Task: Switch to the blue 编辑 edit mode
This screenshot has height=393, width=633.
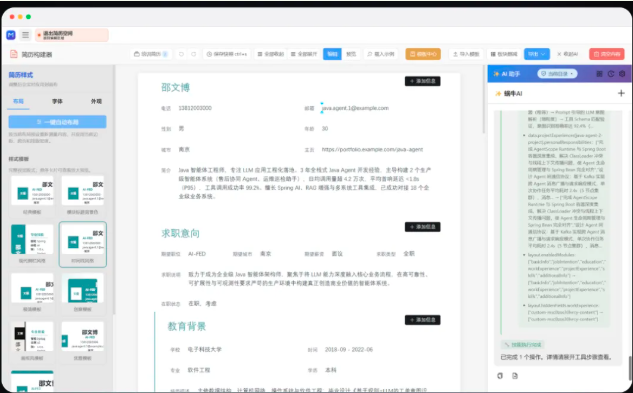Action: click(332, 54)
